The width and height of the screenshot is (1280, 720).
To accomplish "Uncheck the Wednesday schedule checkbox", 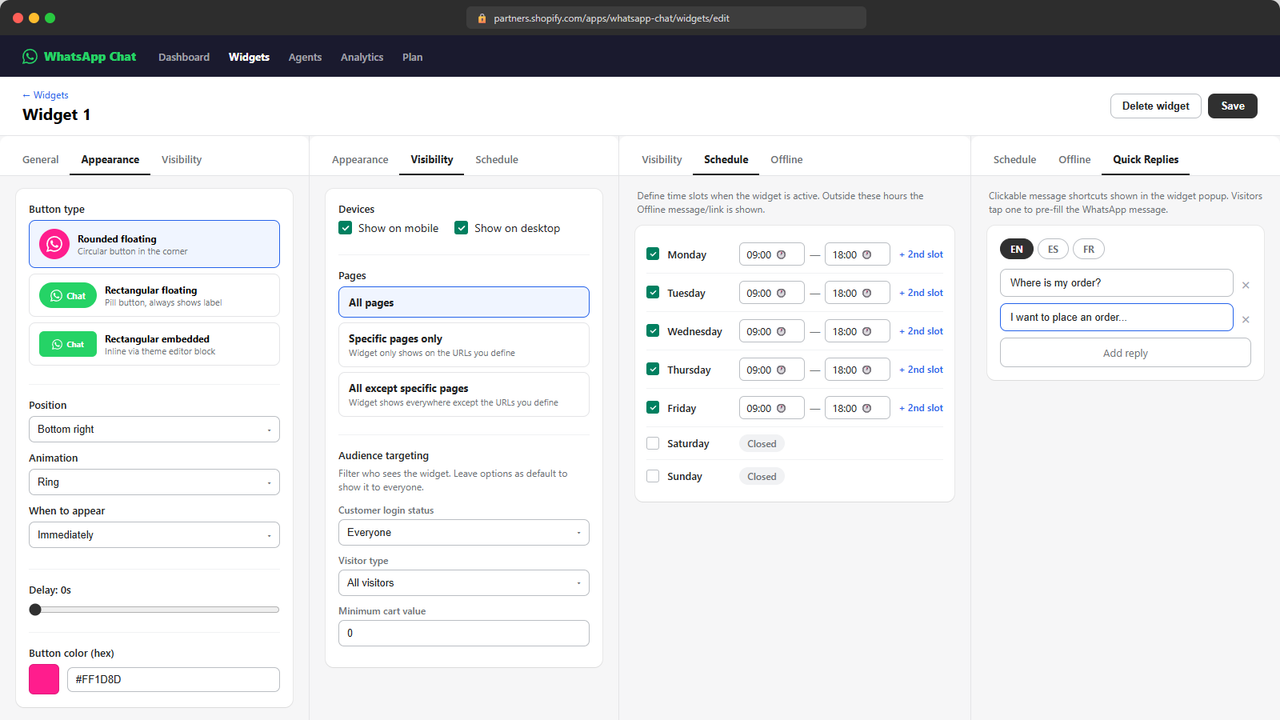I will pos(653,330).
